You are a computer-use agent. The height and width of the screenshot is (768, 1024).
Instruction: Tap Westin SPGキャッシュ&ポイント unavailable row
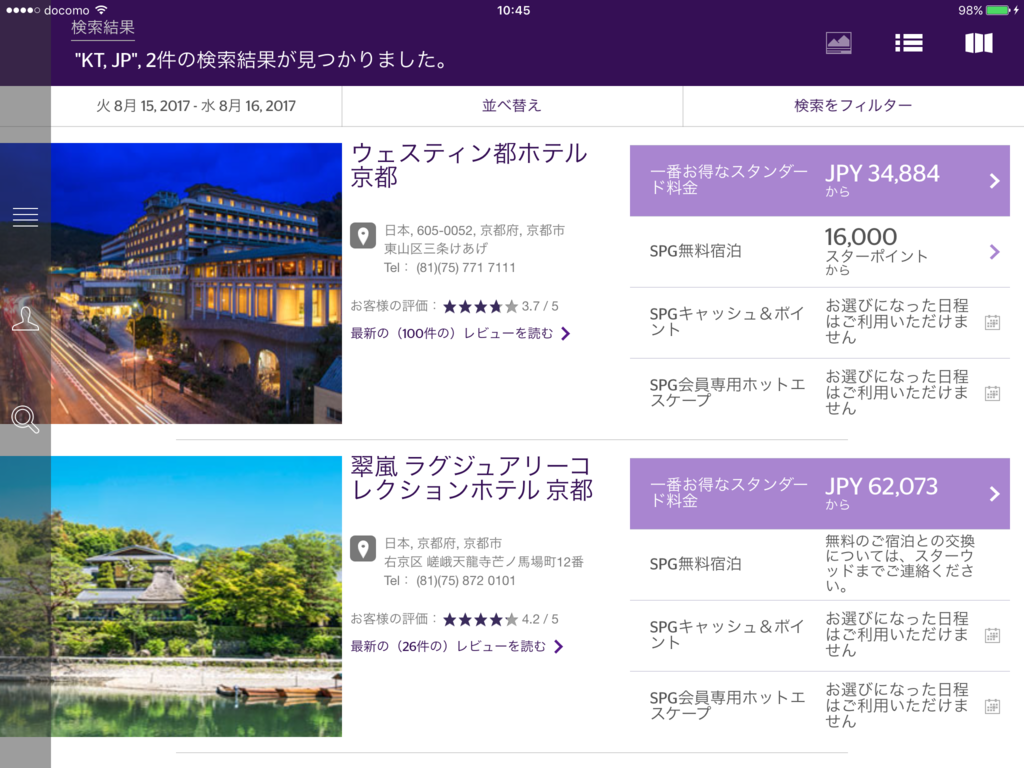point(820,322)
